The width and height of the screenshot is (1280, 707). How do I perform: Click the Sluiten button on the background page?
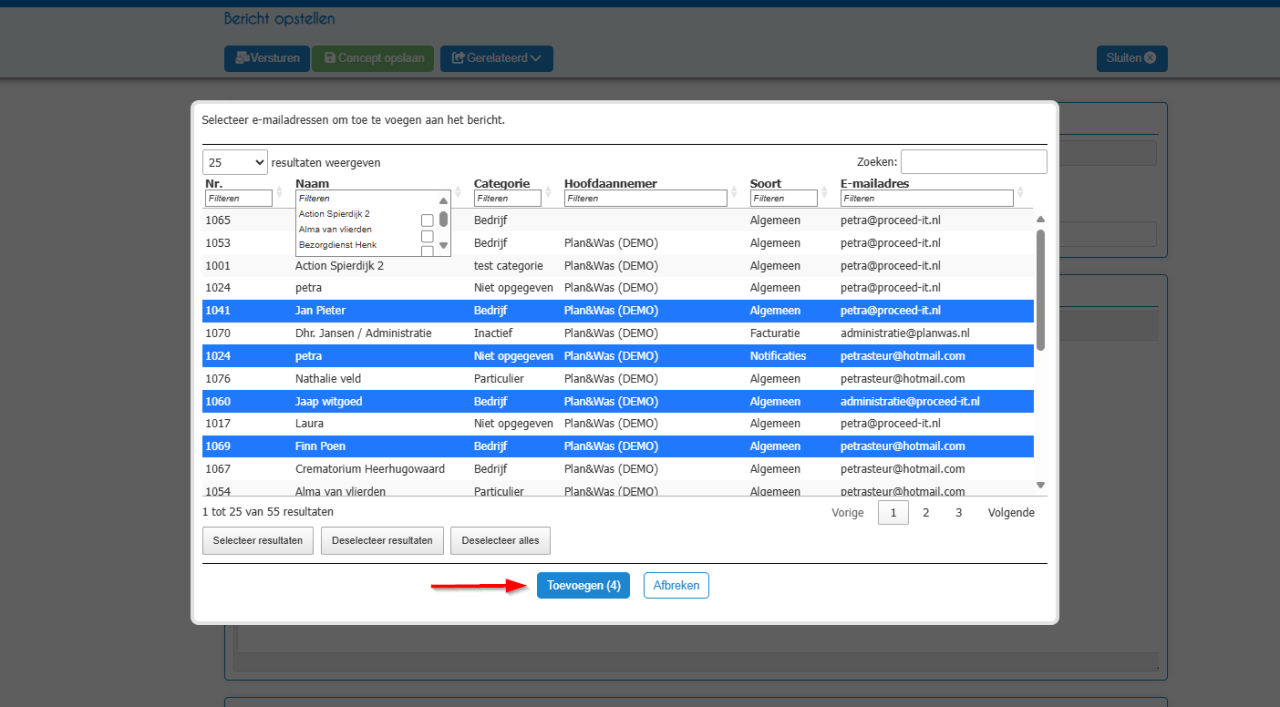[x=1131, y=58]
